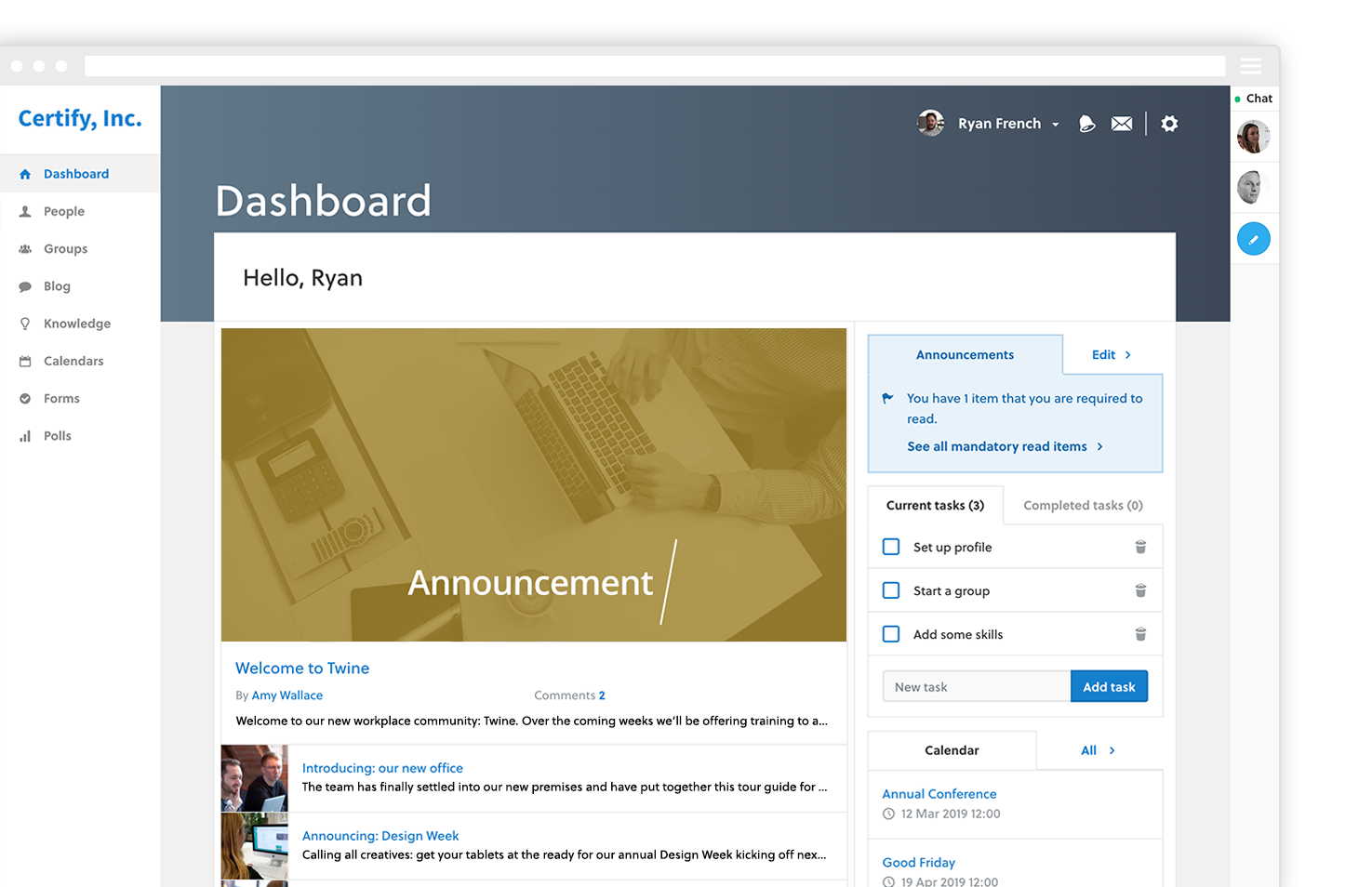Open the mail envelope icon
The width and height of the screenshot is (1372, 887).
(1122, 124)
